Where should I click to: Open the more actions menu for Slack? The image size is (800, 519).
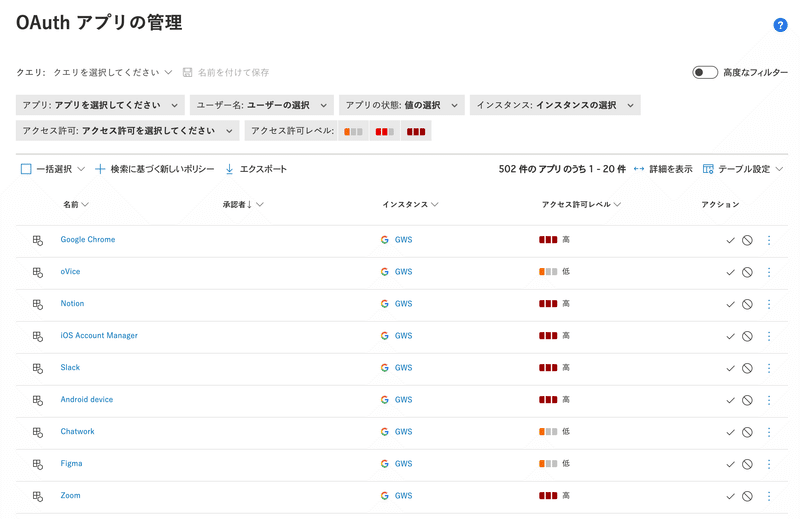pos(769,368)
